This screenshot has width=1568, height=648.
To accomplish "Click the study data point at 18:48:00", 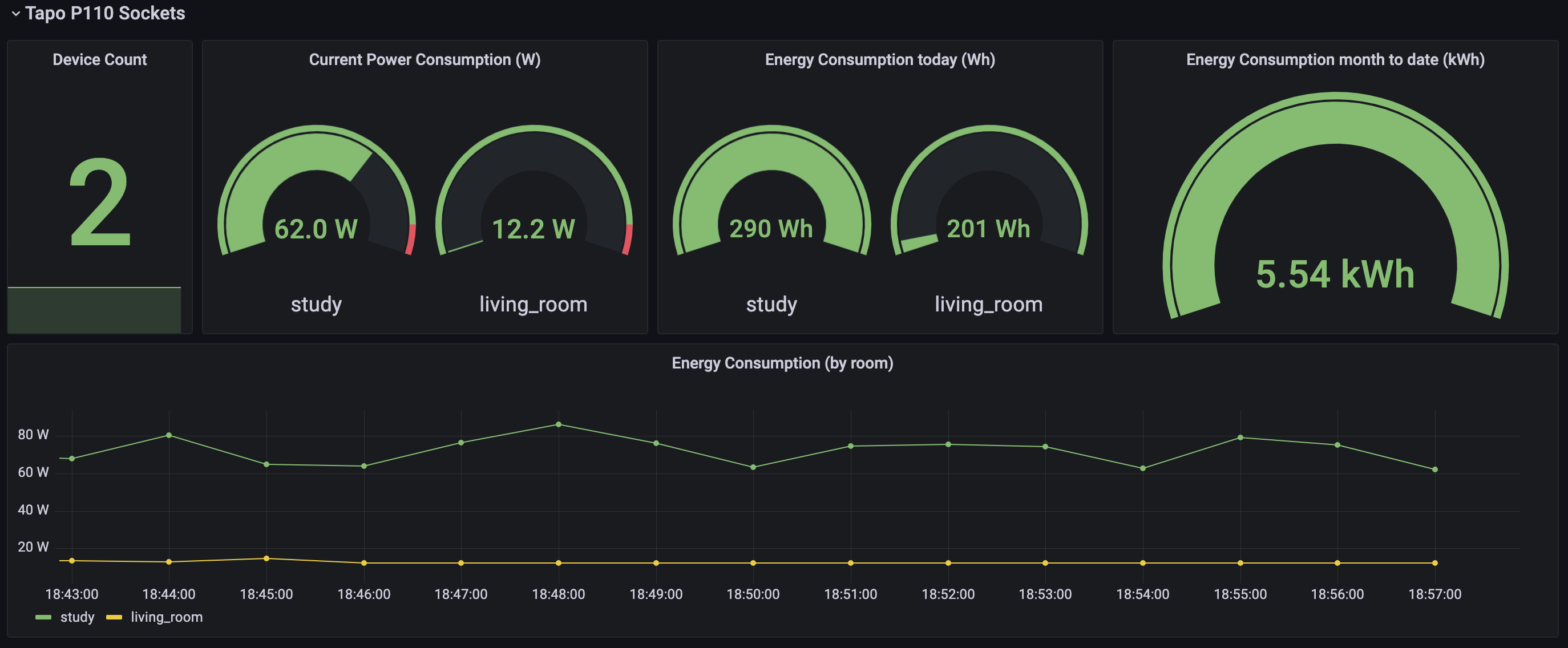I will (x=558, y=425).
